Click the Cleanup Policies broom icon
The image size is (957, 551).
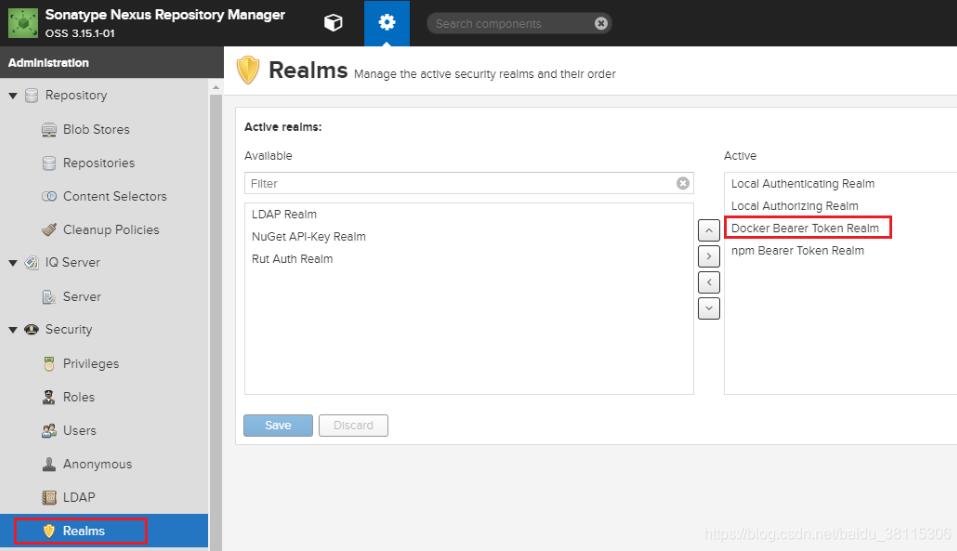pos(49,230)
